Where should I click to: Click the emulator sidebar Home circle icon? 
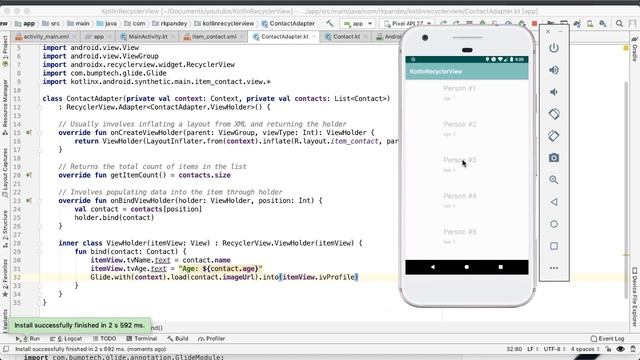[554, 224]
